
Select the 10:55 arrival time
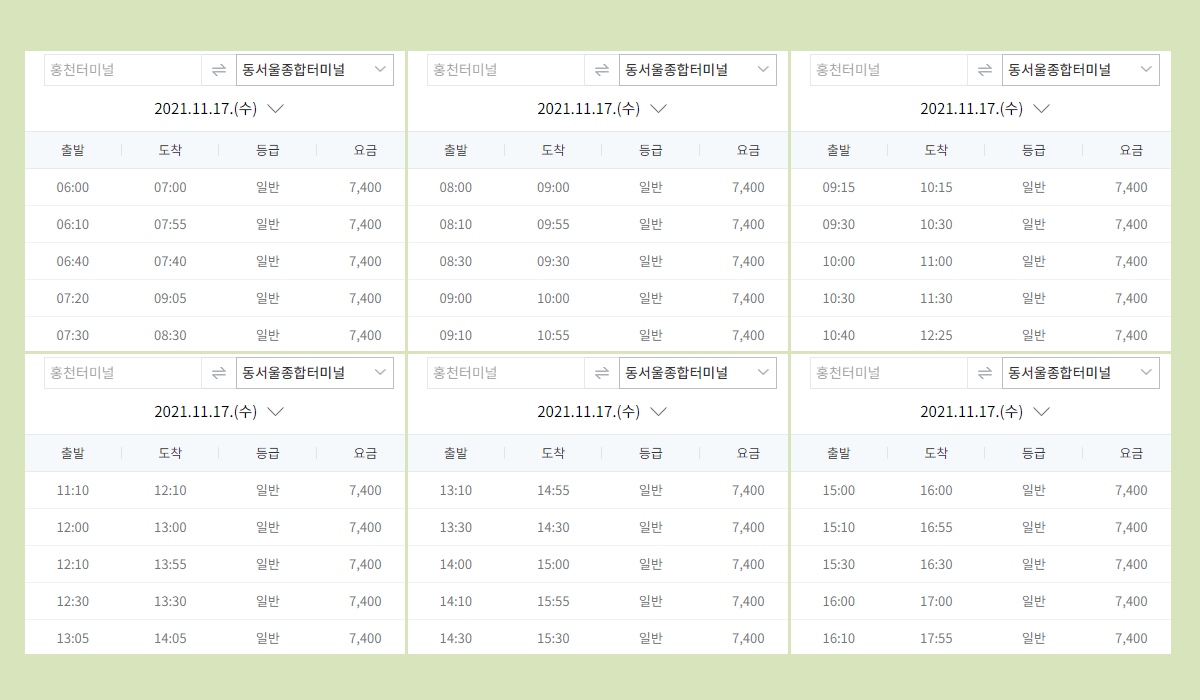pos(553,336)
